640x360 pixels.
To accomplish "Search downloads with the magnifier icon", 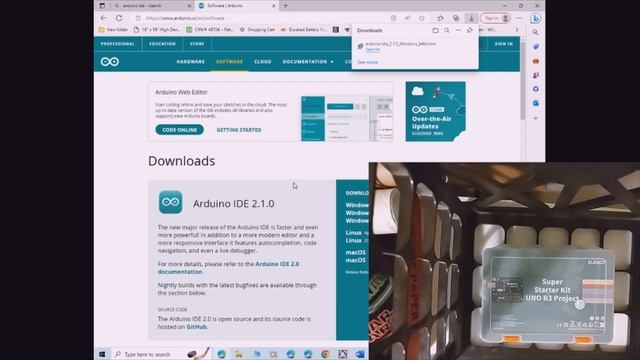I will pos(447,30).
